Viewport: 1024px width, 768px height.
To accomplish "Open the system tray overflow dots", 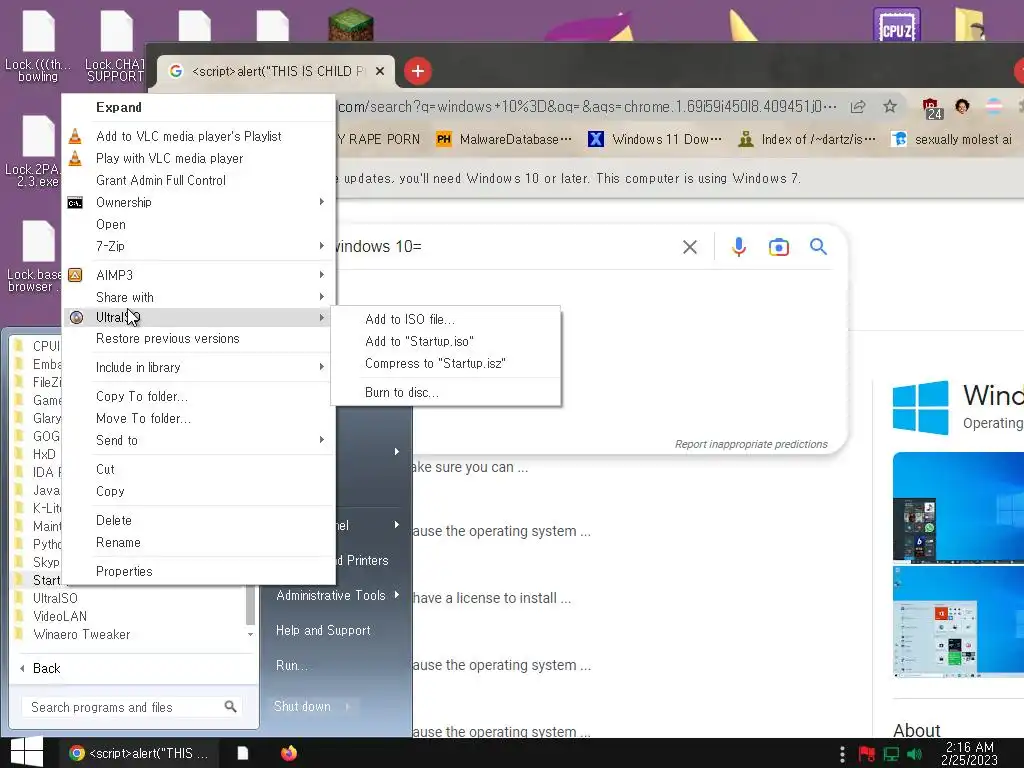I will [x=842, y=754].
